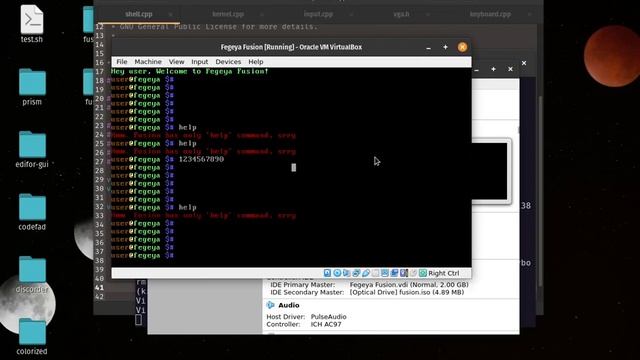Open the Machine menu in the VM window
Image resolution: width=640 pixels, height=360 pixels.
148,62
